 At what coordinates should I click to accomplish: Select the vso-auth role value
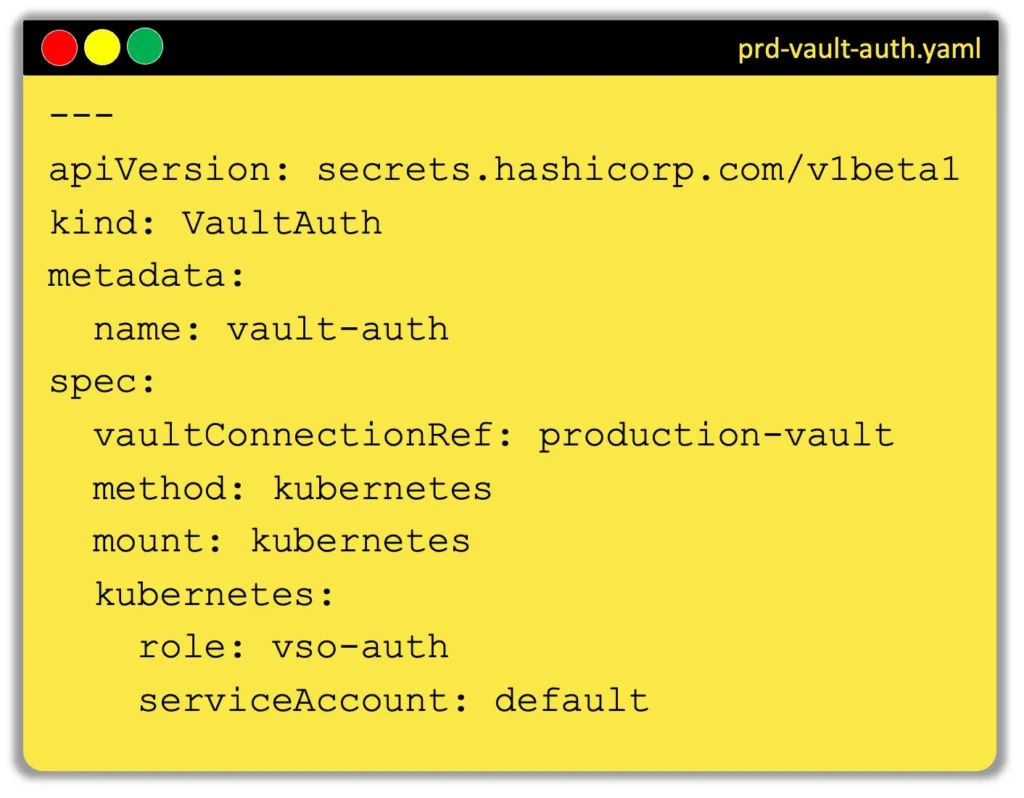(360, 648)
